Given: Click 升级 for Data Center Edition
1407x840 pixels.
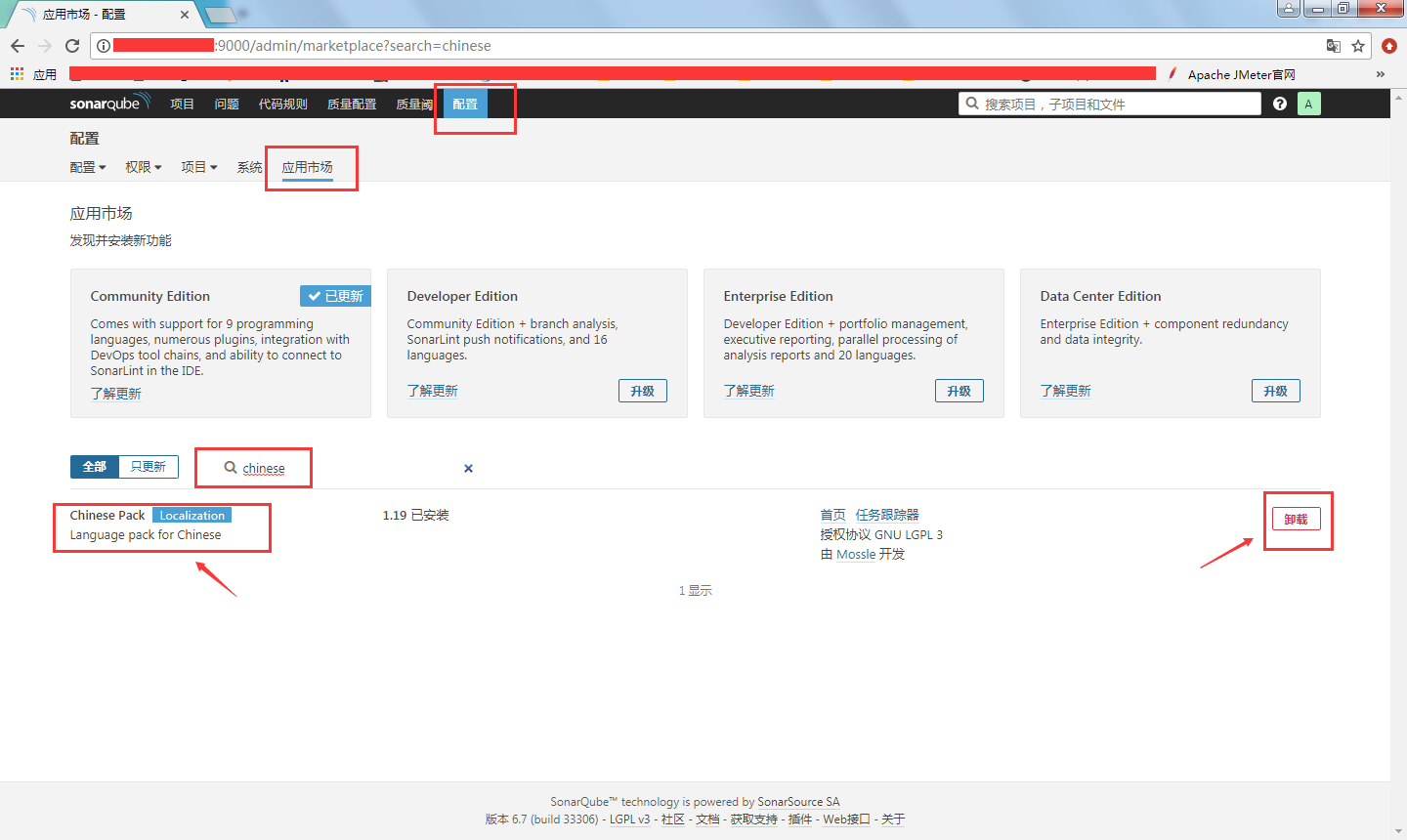Looking at the screenshot, I should tap(1276, 391).
